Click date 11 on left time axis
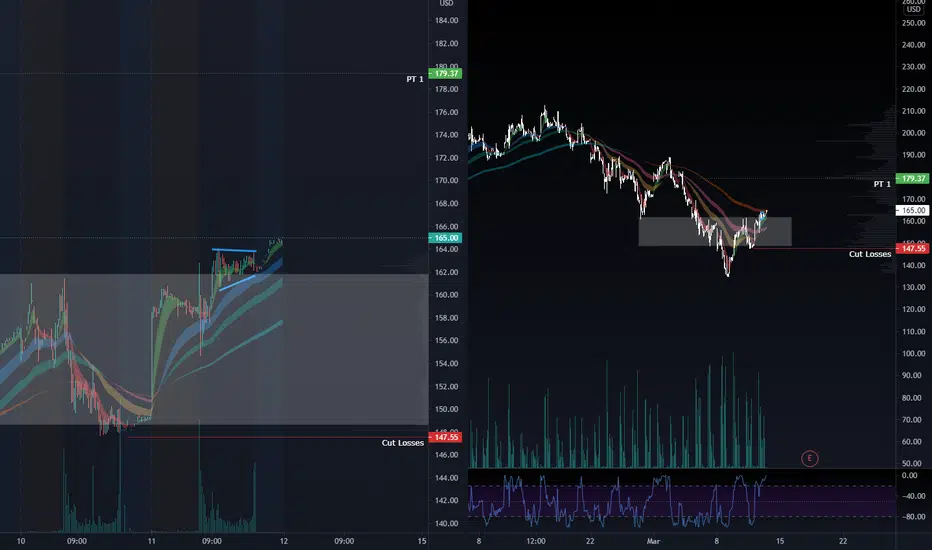This screenshot has width=932, height=550. tap(152, 541)
